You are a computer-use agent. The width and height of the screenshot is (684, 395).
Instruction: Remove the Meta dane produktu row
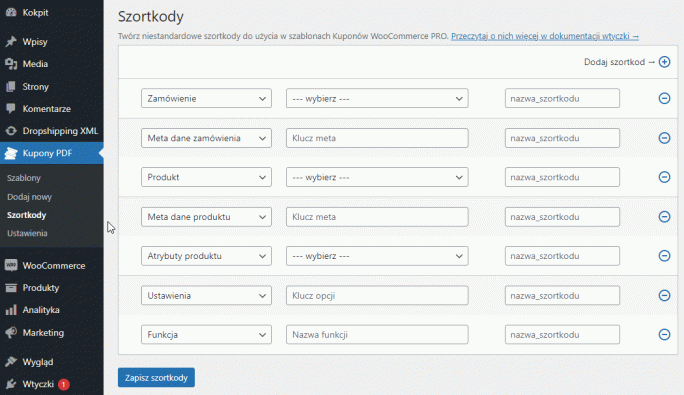(x=664, y=216)
